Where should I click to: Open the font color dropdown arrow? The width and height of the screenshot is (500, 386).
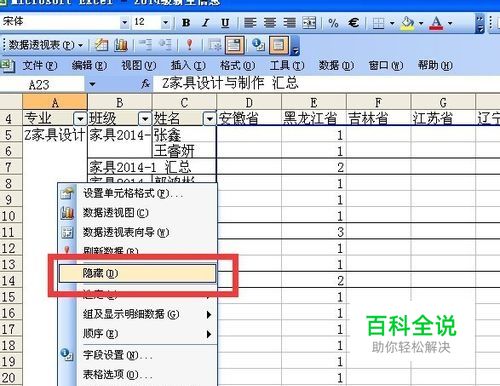pos(450,23)
